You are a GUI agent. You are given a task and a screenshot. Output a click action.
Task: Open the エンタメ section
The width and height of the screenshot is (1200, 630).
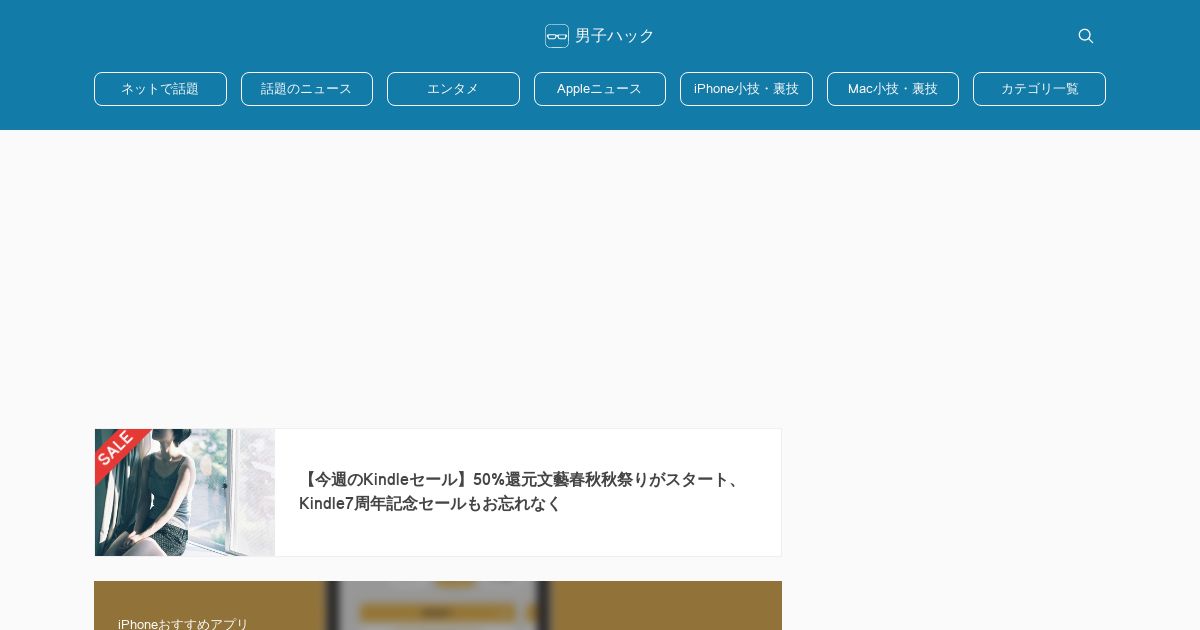[x=453, y=89]
